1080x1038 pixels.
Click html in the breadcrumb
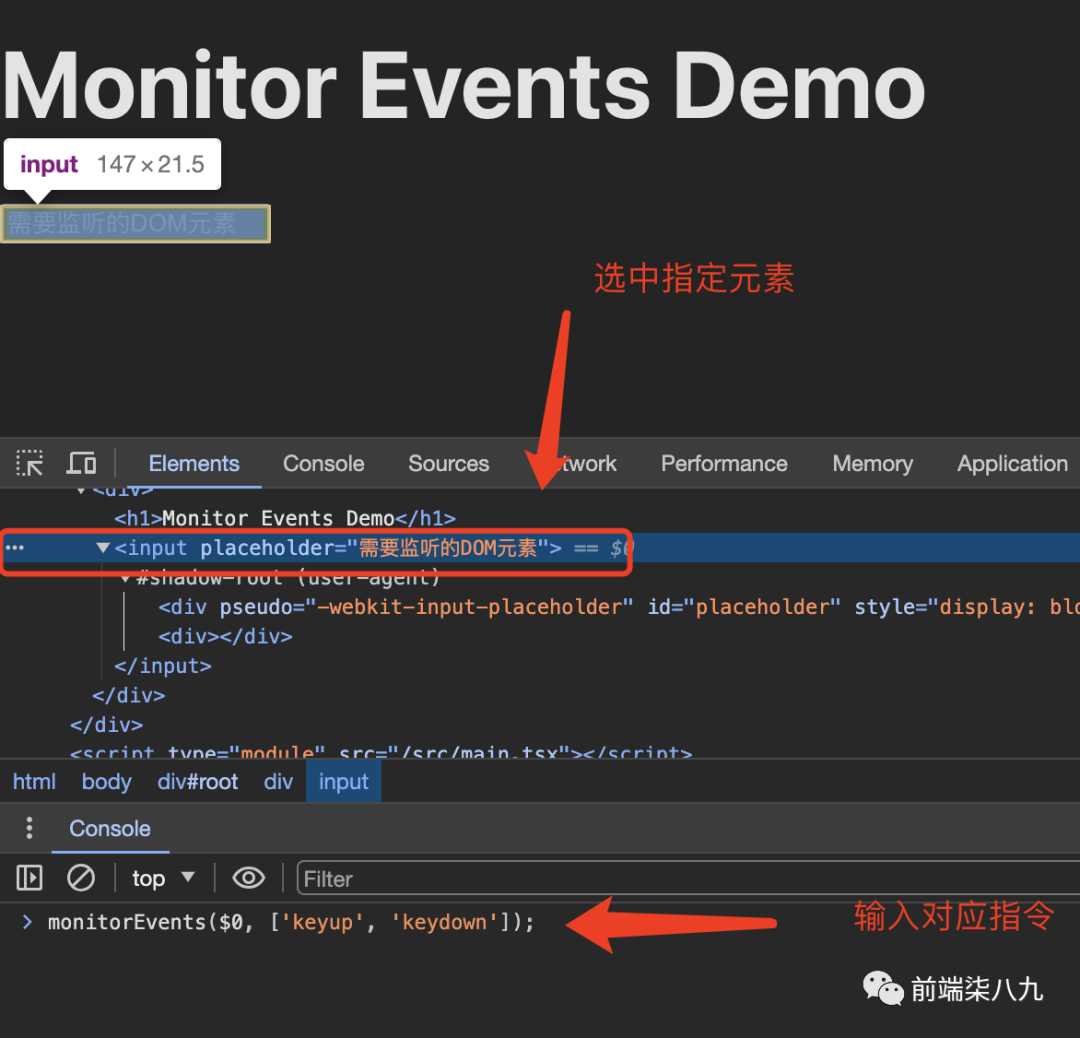34,782
